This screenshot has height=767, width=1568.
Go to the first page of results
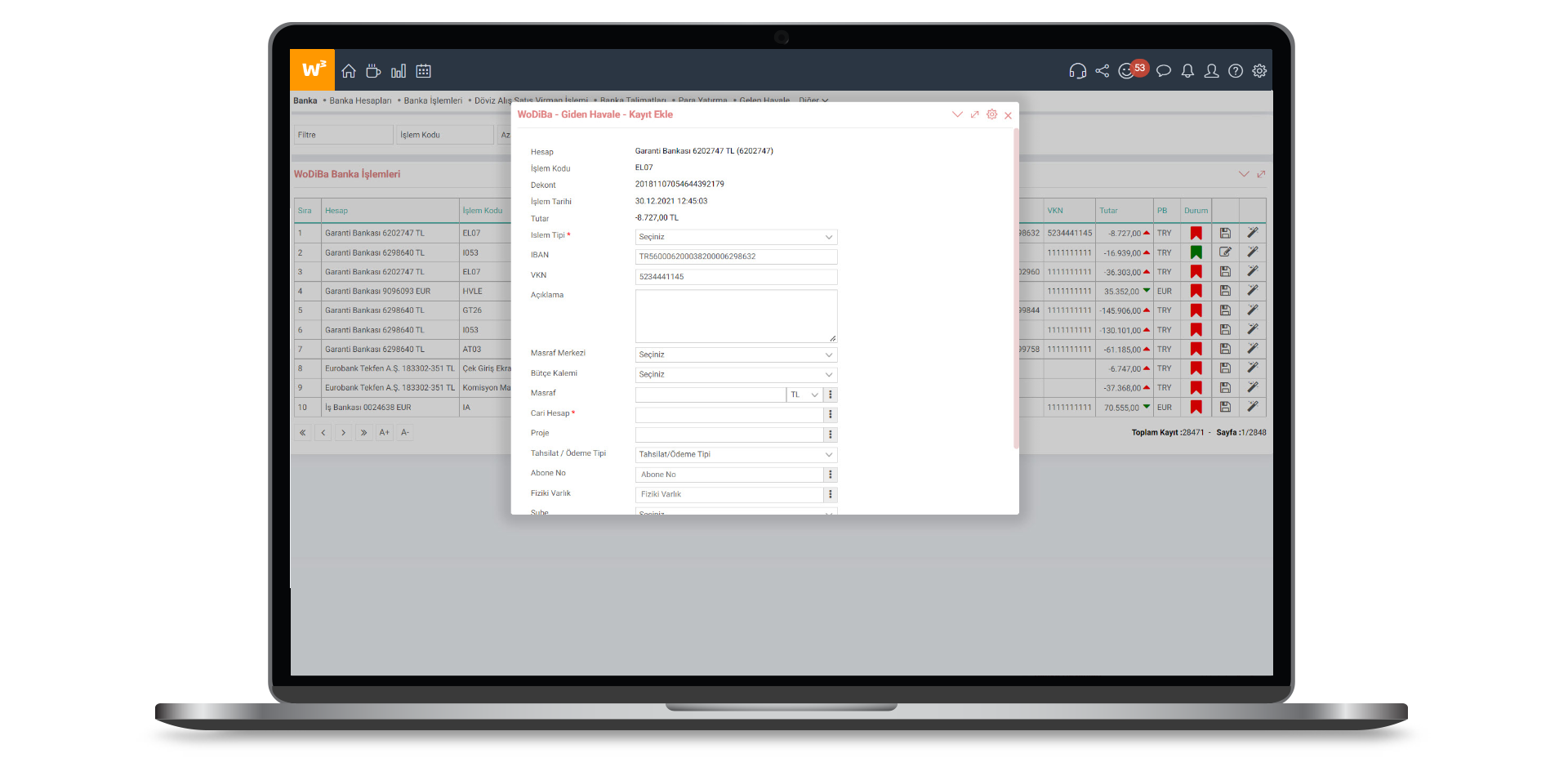tap(303, 433)
